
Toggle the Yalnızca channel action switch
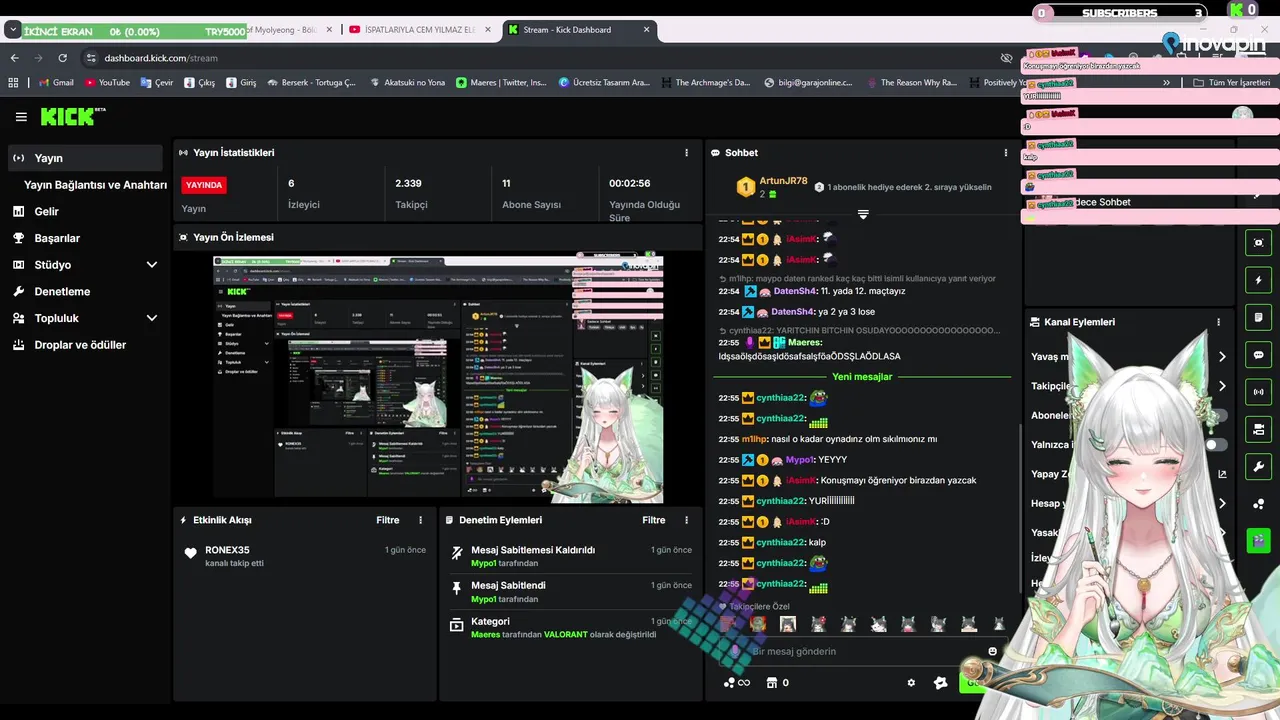click(1215, 445)
